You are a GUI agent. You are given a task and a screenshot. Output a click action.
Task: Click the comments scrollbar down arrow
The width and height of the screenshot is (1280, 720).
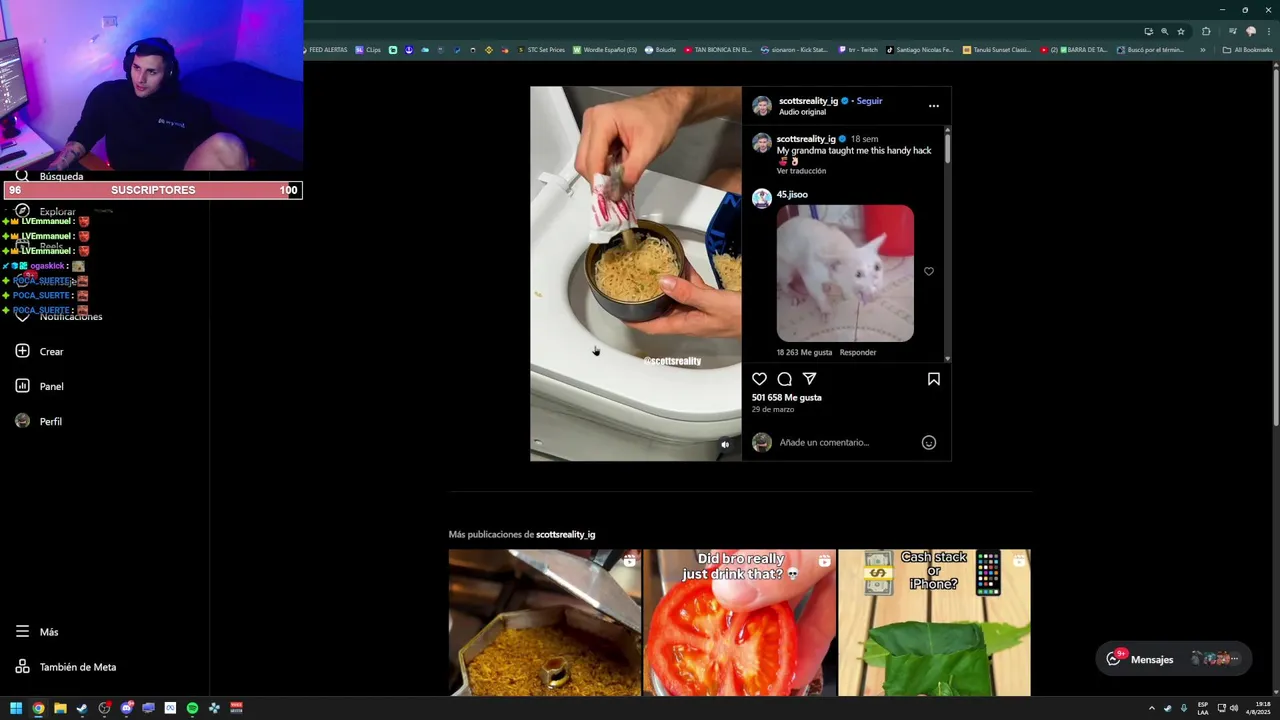pos(947,358)
